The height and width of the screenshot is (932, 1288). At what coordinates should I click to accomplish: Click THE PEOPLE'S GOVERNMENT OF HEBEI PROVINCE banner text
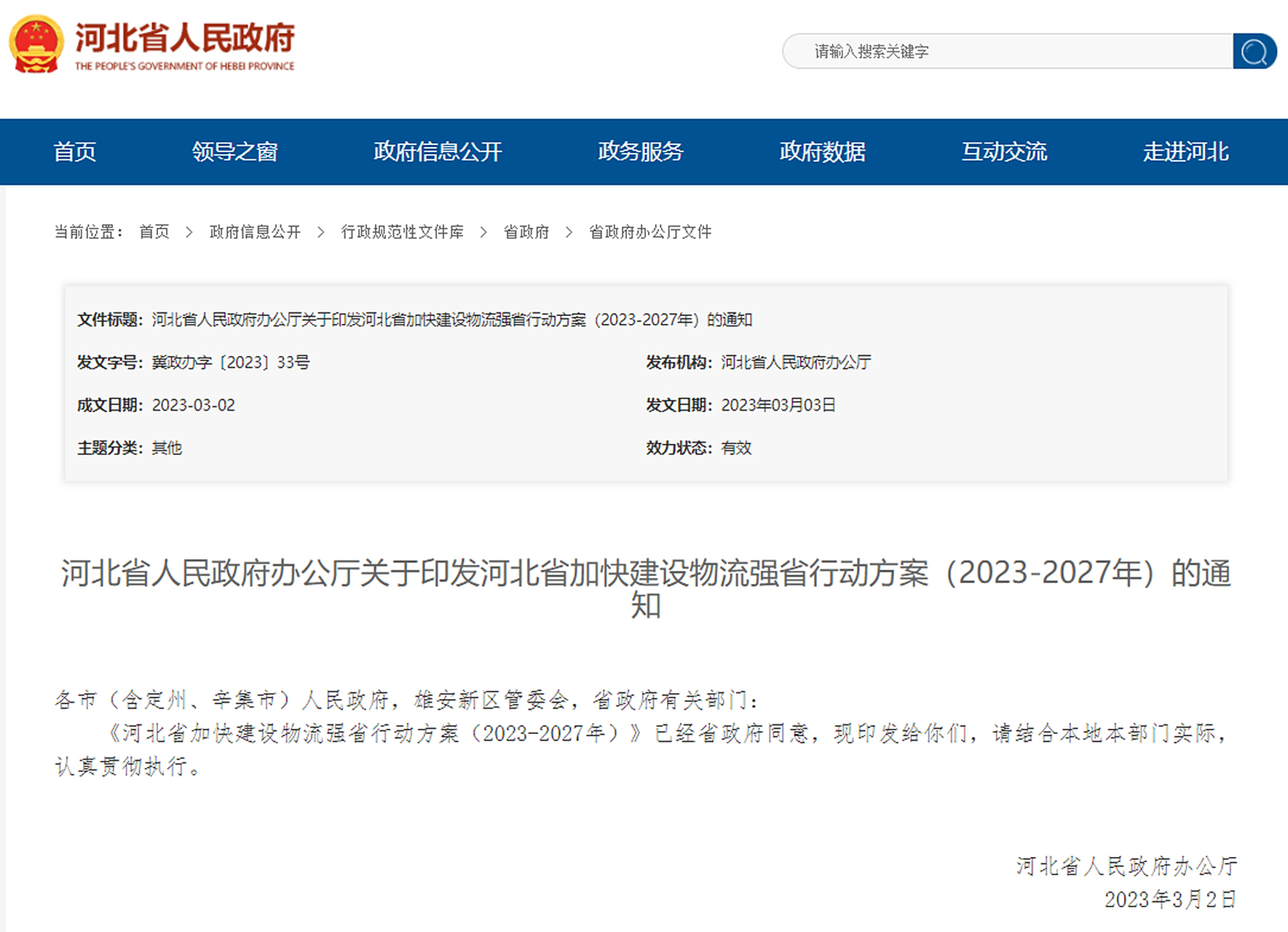click(184, 66)
